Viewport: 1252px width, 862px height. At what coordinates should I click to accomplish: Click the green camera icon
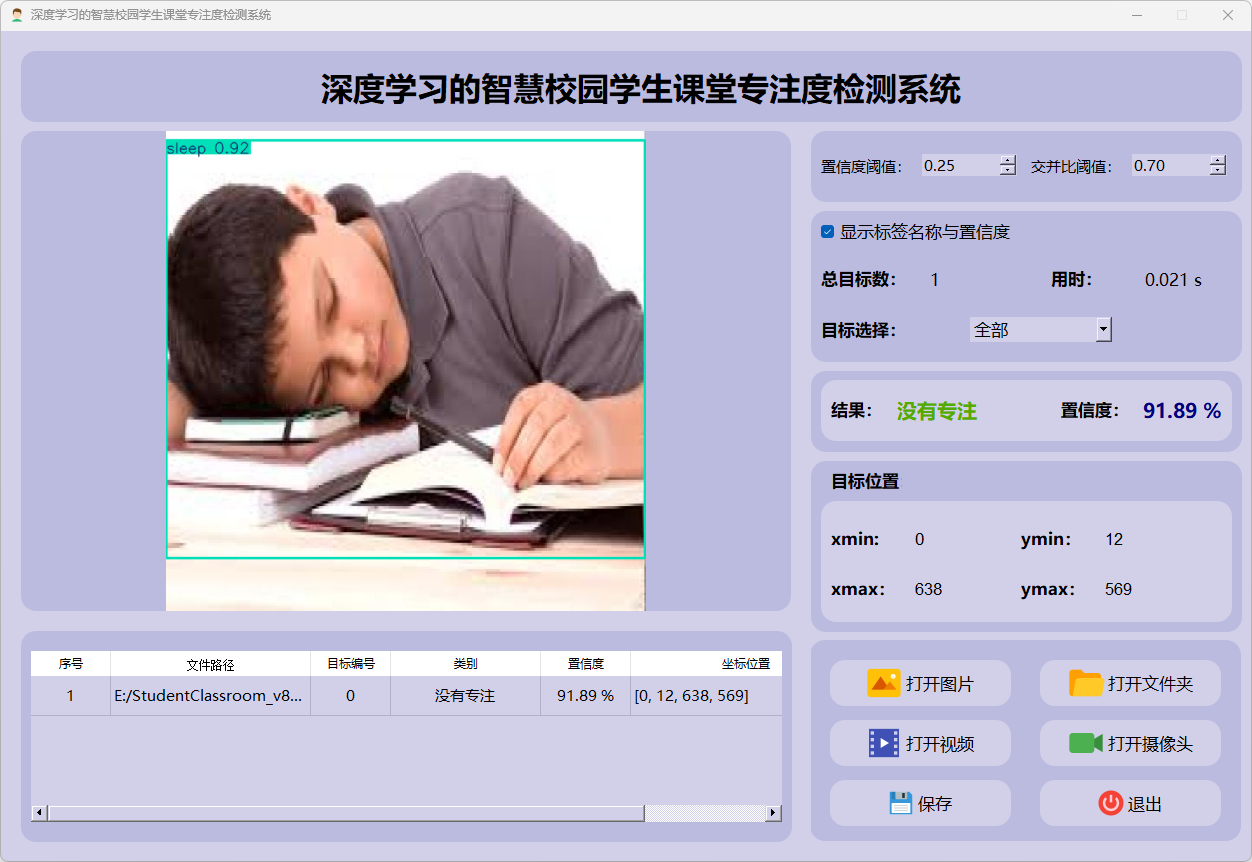tap(1085, 743)
